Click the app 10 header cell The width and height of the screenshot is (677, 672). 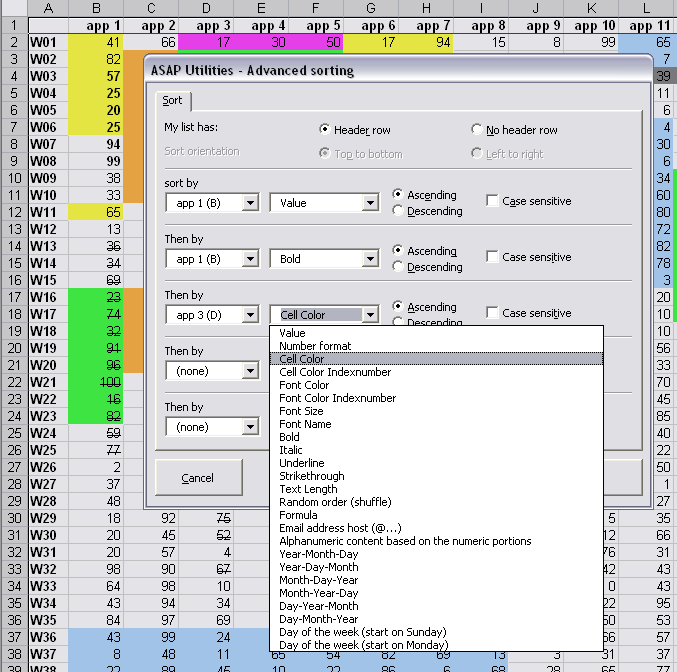(x=591, y=25)
